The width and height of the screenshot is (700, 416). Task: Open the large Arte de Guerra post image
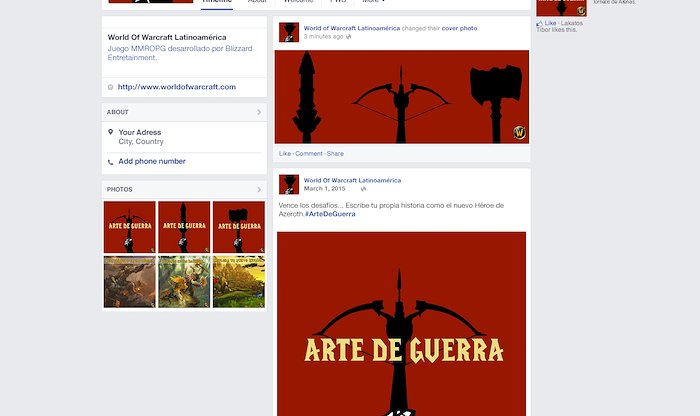click(x=401, y=324)
